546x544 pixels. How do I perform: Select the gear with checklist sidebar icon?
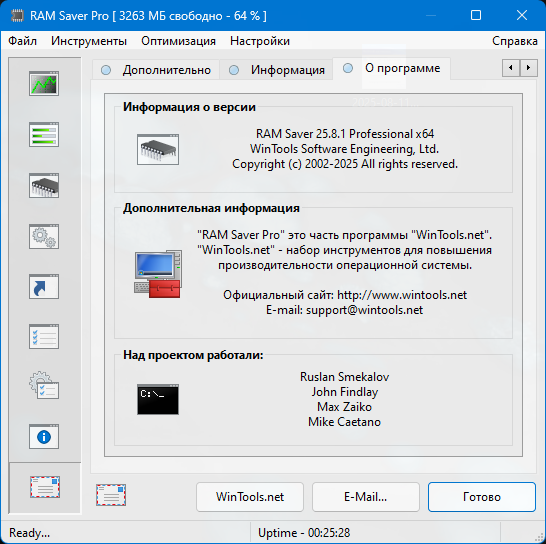(44, 385)
